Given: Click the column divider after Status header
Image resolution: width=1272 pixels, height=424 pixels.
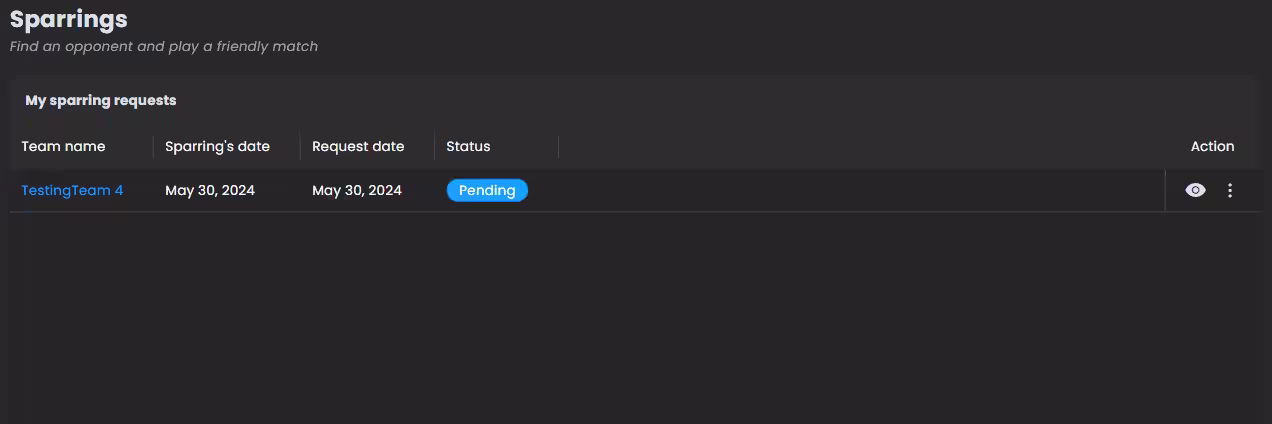Looking at the screenshot, I should pos(558,147).
